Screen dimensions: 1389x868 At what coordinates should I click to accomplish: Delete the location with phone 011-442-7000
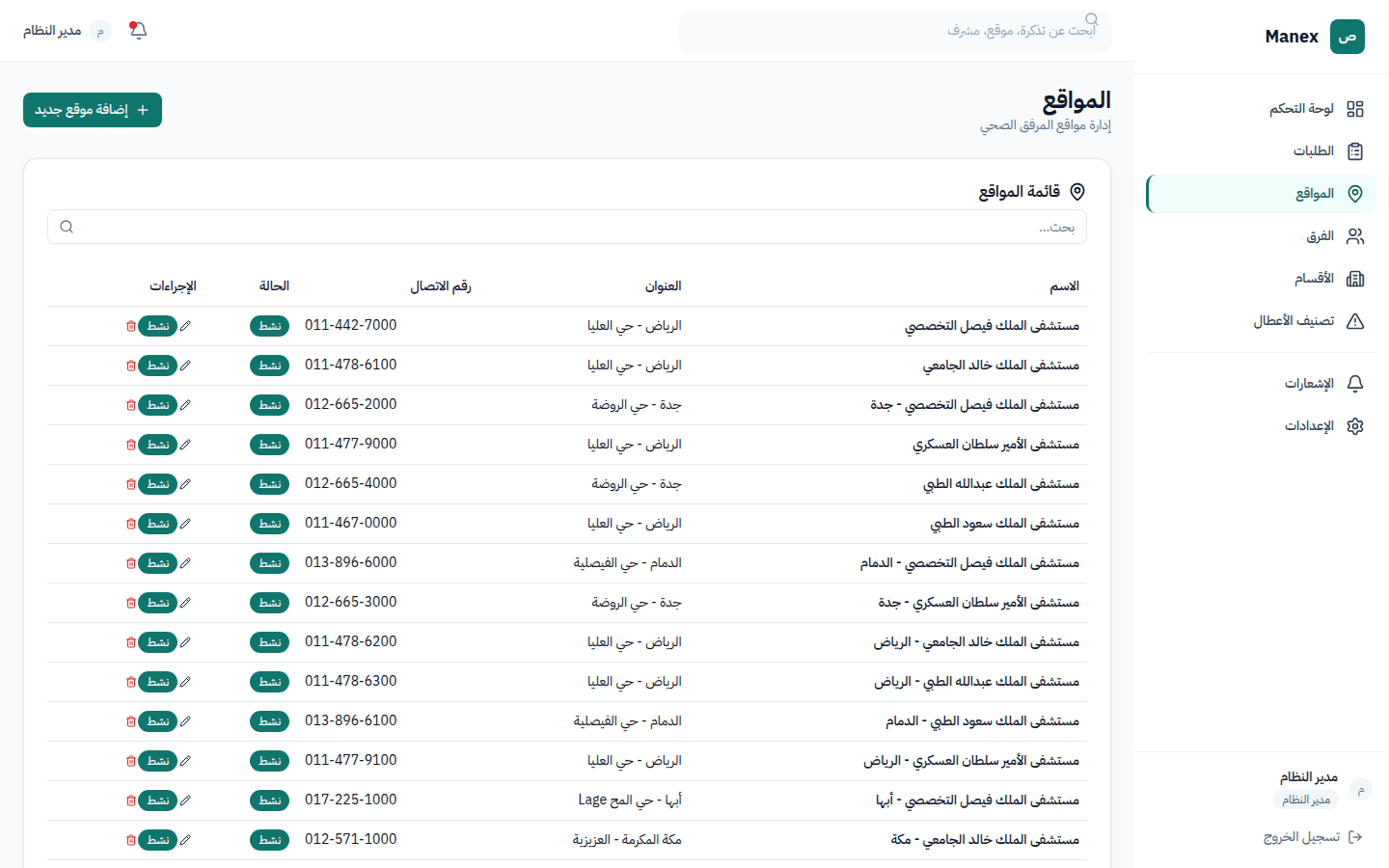pyautogui.click(x=131, y=326)
